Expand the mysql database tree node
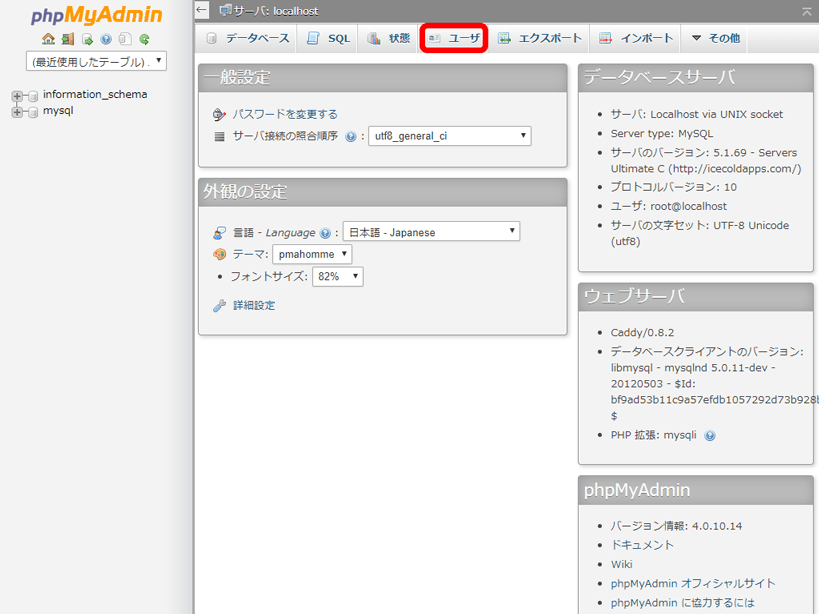The width and height of the screenshot is (819, 614). 17,112
